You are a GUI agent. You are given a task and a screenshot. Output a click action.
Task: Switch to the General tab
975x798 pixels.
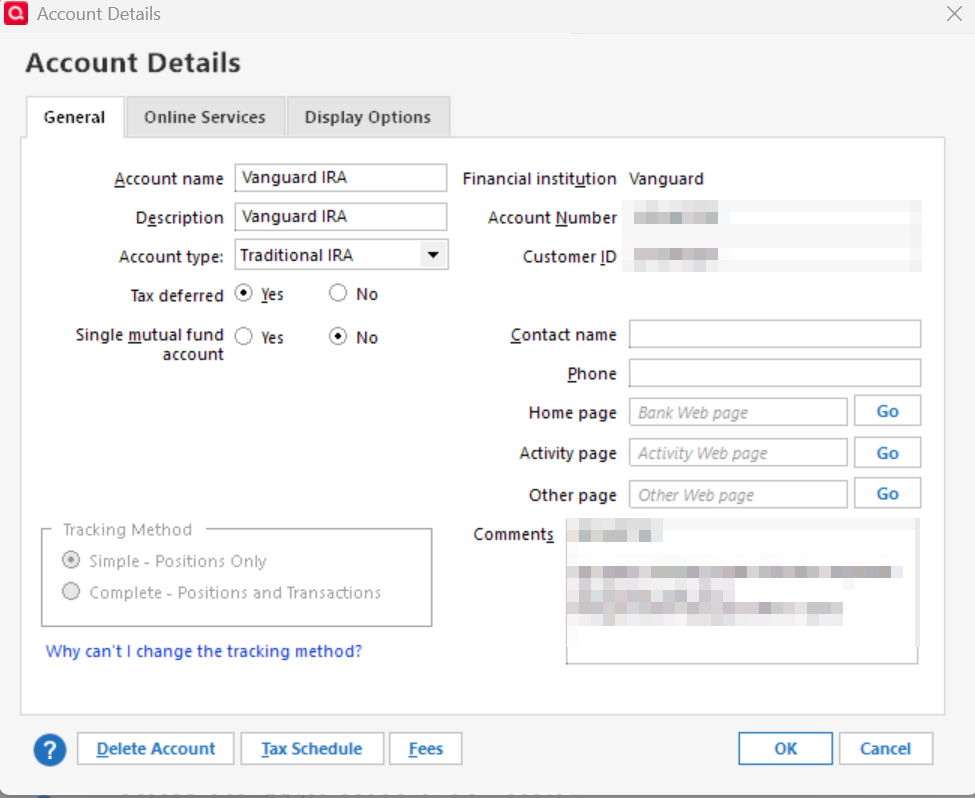[75, 117]
